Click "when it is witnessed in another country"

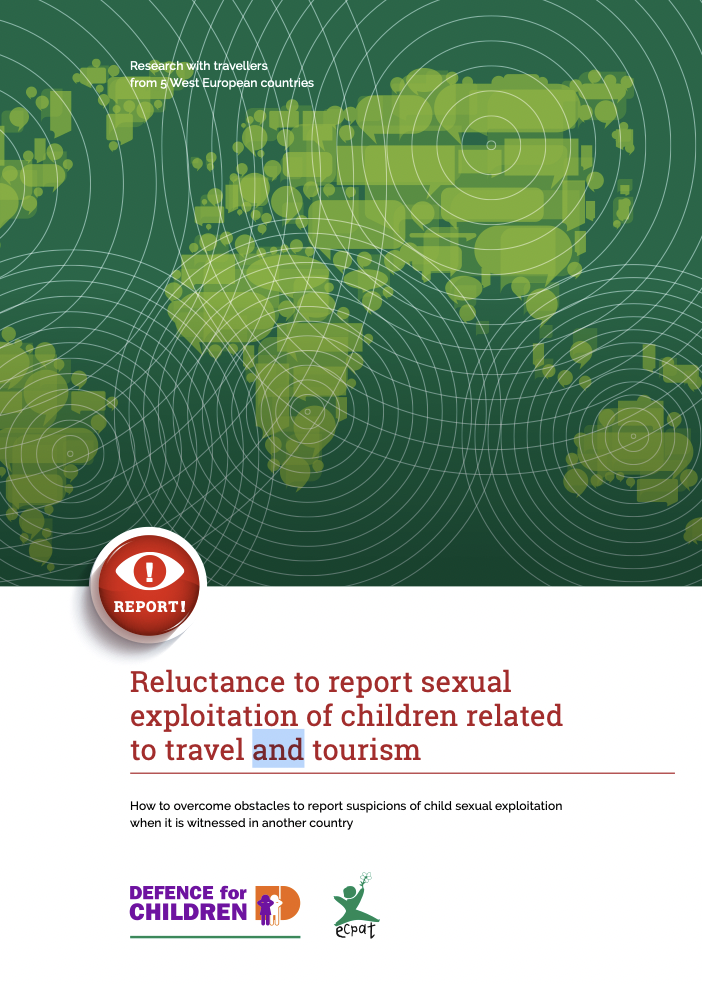pos(242,824)
